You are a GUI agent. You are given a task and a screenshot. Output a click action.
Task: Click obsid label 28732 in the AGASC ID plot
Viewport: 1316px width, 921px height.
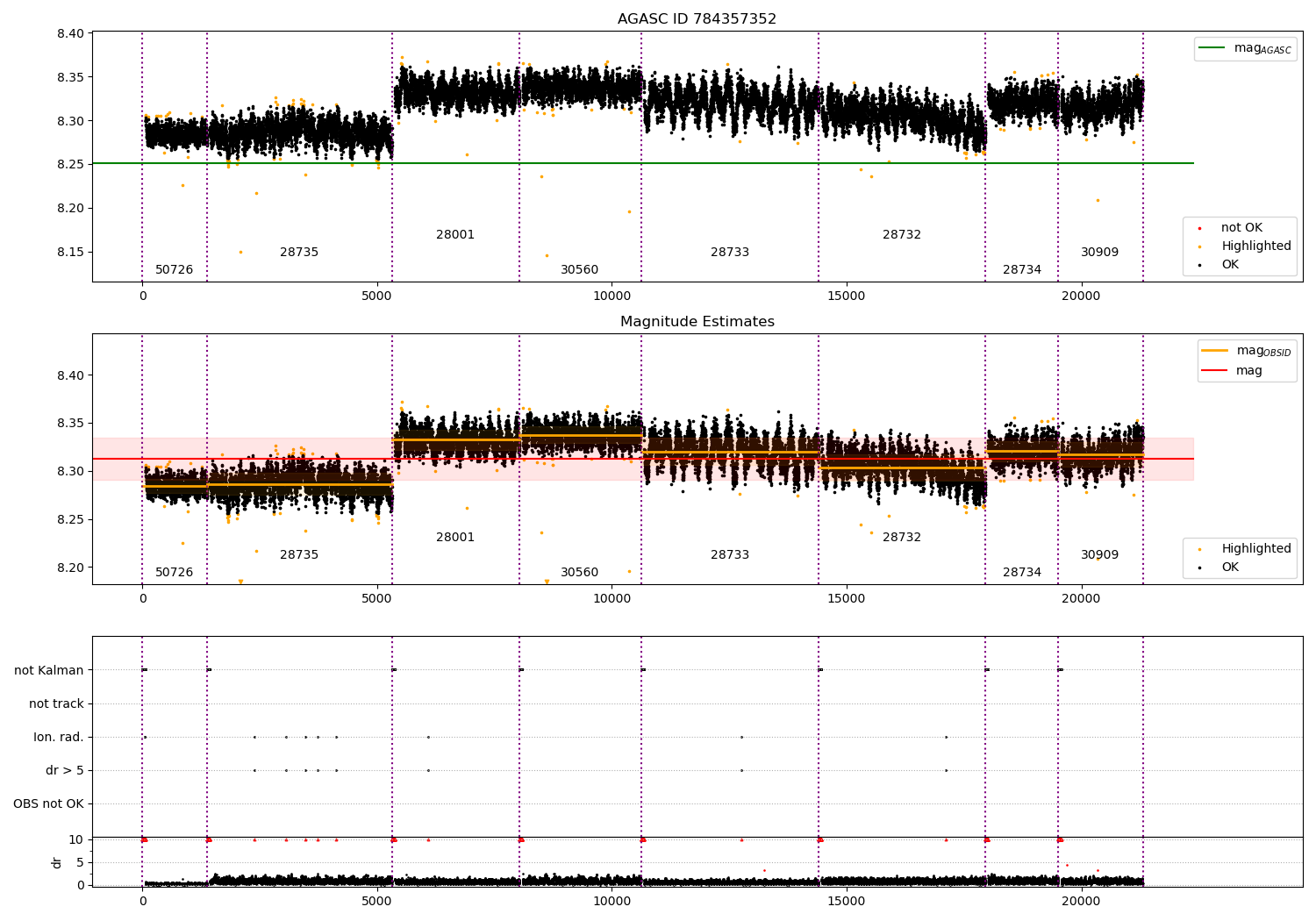pos(902,235)
